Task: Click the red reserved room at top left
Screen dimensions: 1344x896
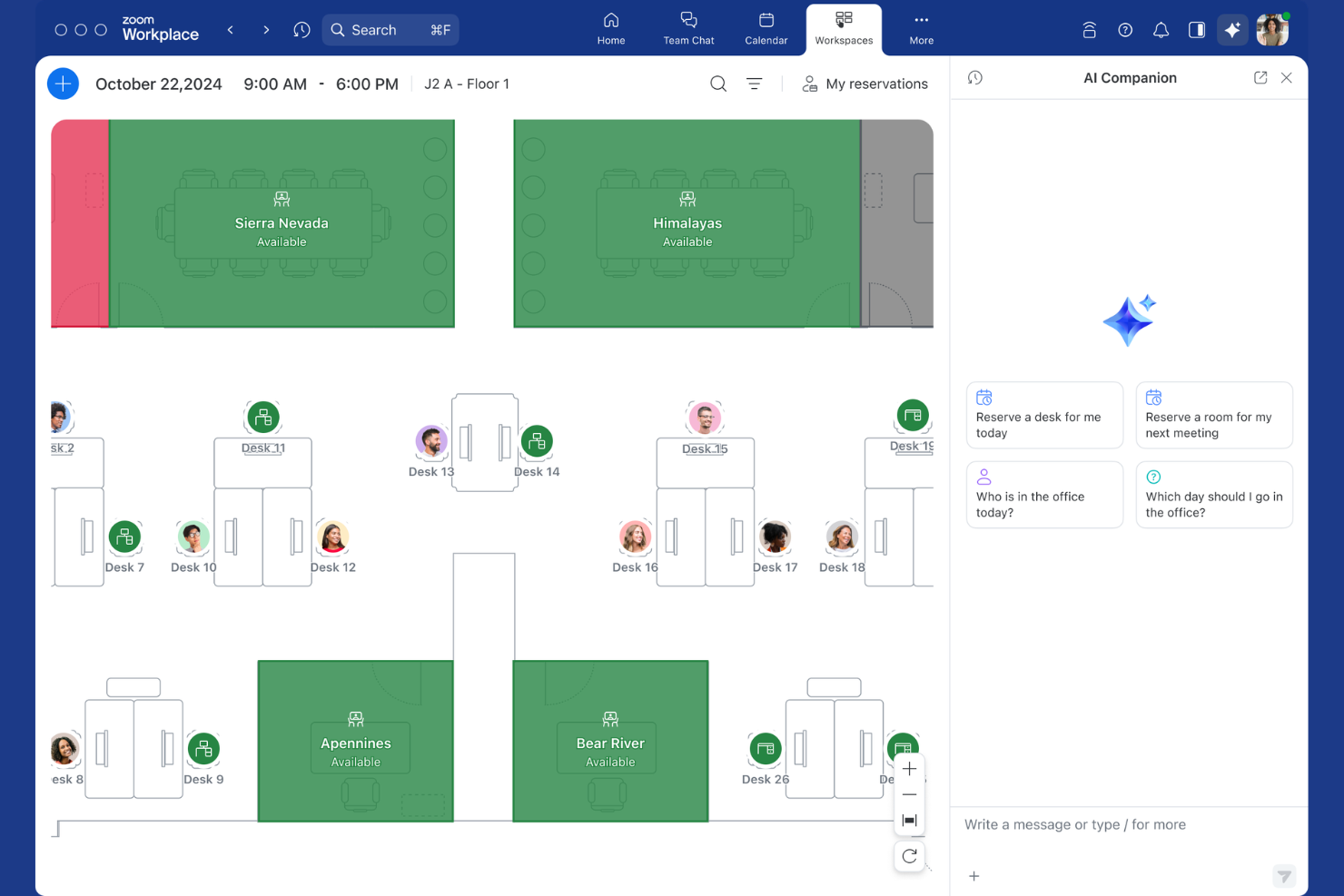Action: (x=80, y=223)
